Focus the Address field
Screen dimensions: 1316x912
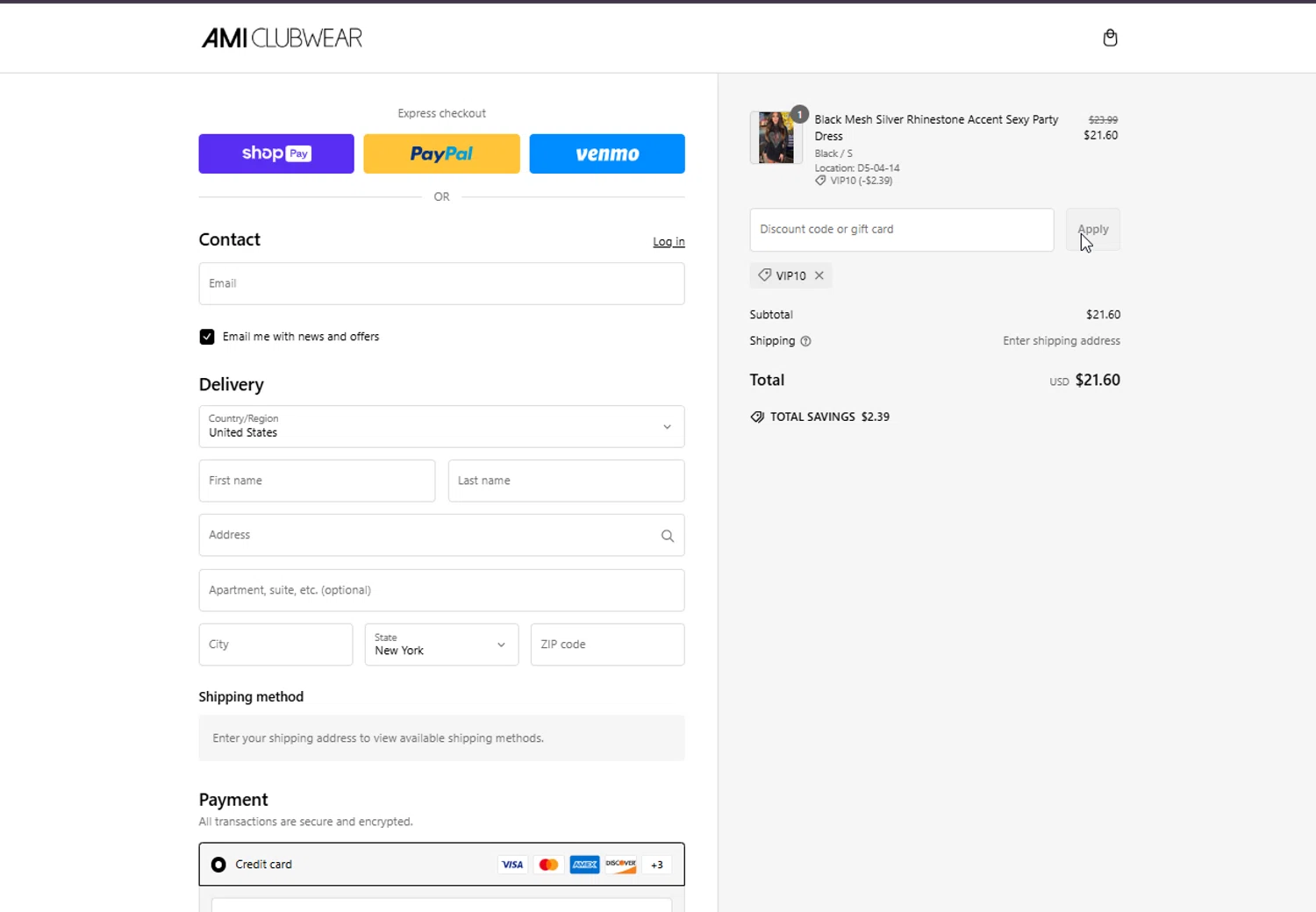441,536
